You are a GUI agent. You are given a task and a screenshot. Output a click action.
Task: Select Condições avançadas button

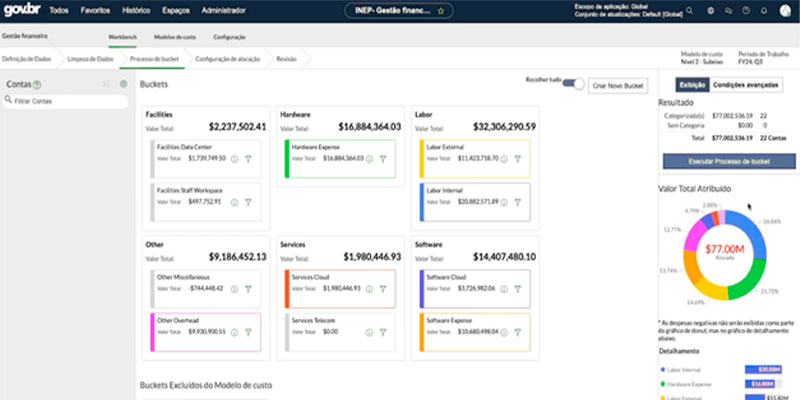pyautogui.click(x=746, y=85)
